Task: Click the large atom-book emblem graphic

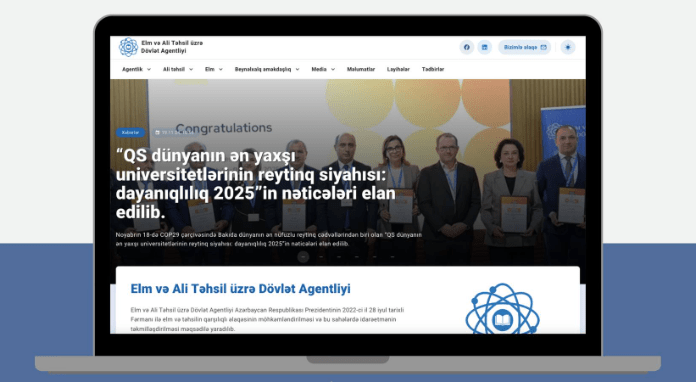Action: [502, 309]
